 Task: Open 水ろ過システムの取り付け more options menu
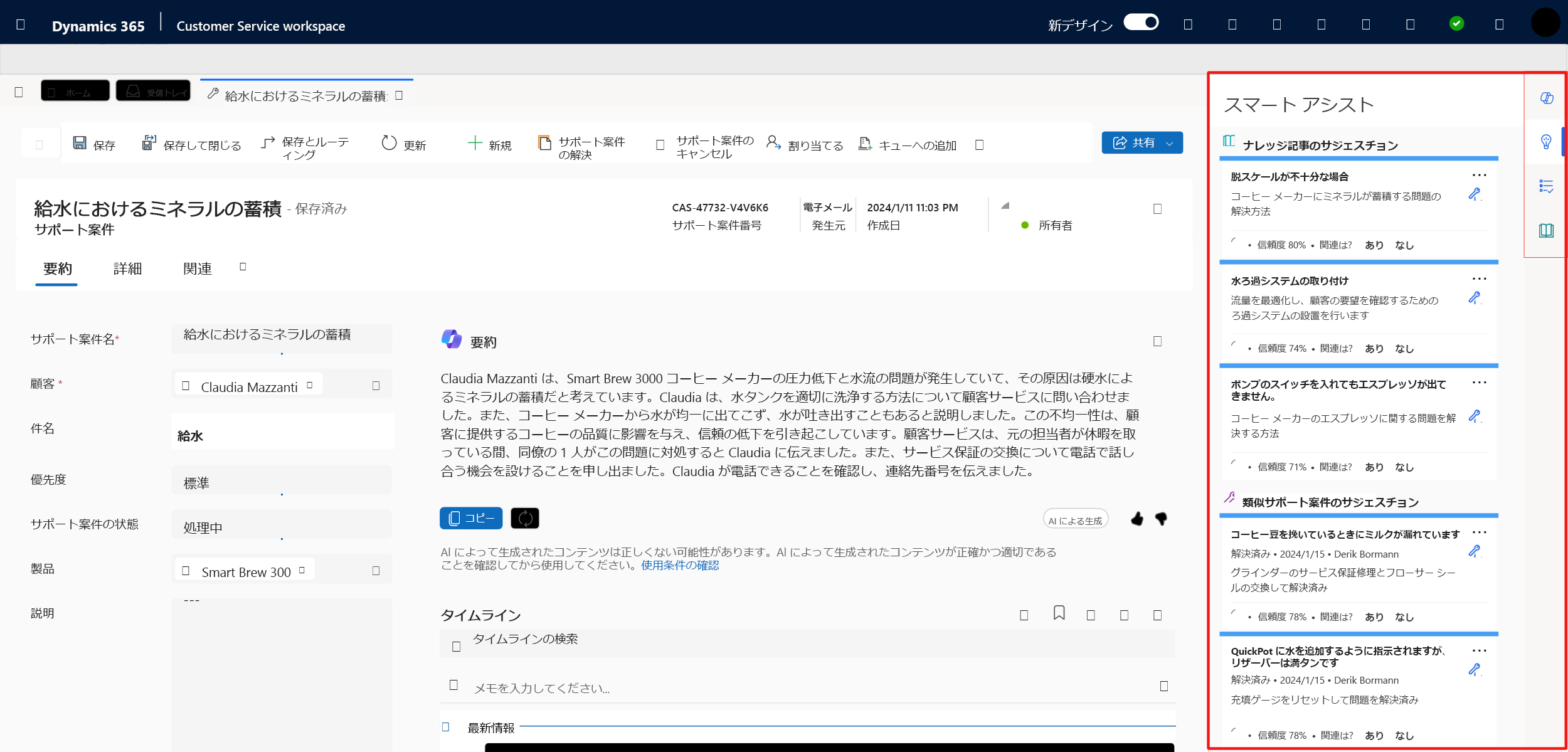point(1480,279)
